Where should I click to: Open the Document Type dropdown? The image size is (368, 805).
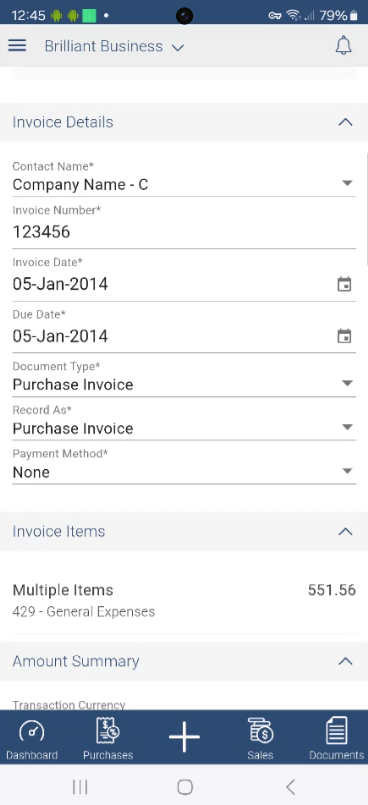(184, 379)
